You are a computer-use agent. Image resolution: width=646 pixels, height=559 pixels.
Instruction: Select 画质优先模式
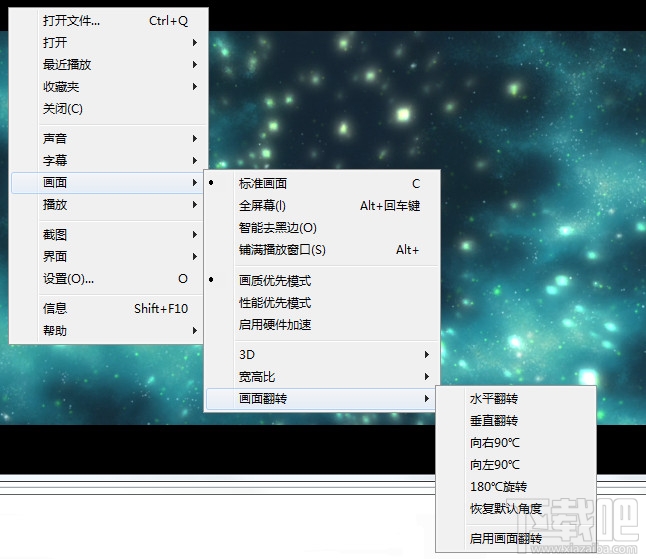[322, 281]
